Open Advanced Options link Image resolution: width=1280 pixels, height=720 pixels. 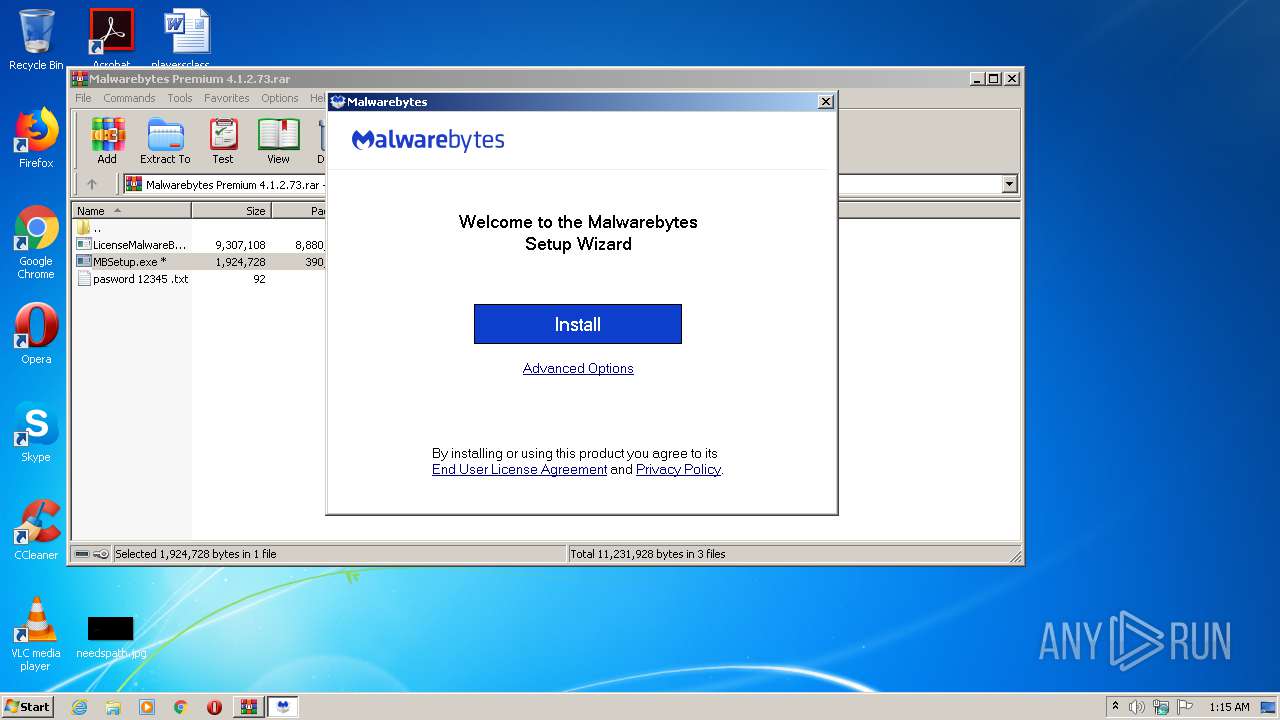click(578, 368)
